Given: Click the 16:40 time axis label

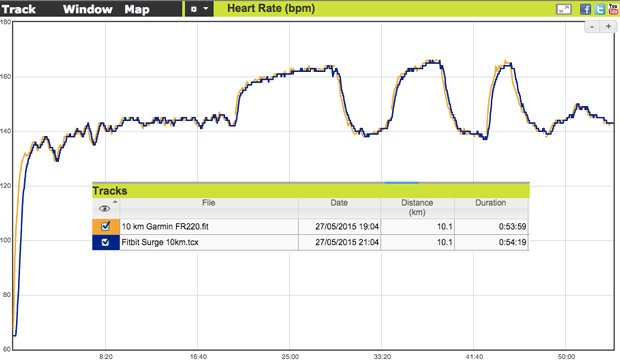Looking at the screenshot, I should [198, 356].
